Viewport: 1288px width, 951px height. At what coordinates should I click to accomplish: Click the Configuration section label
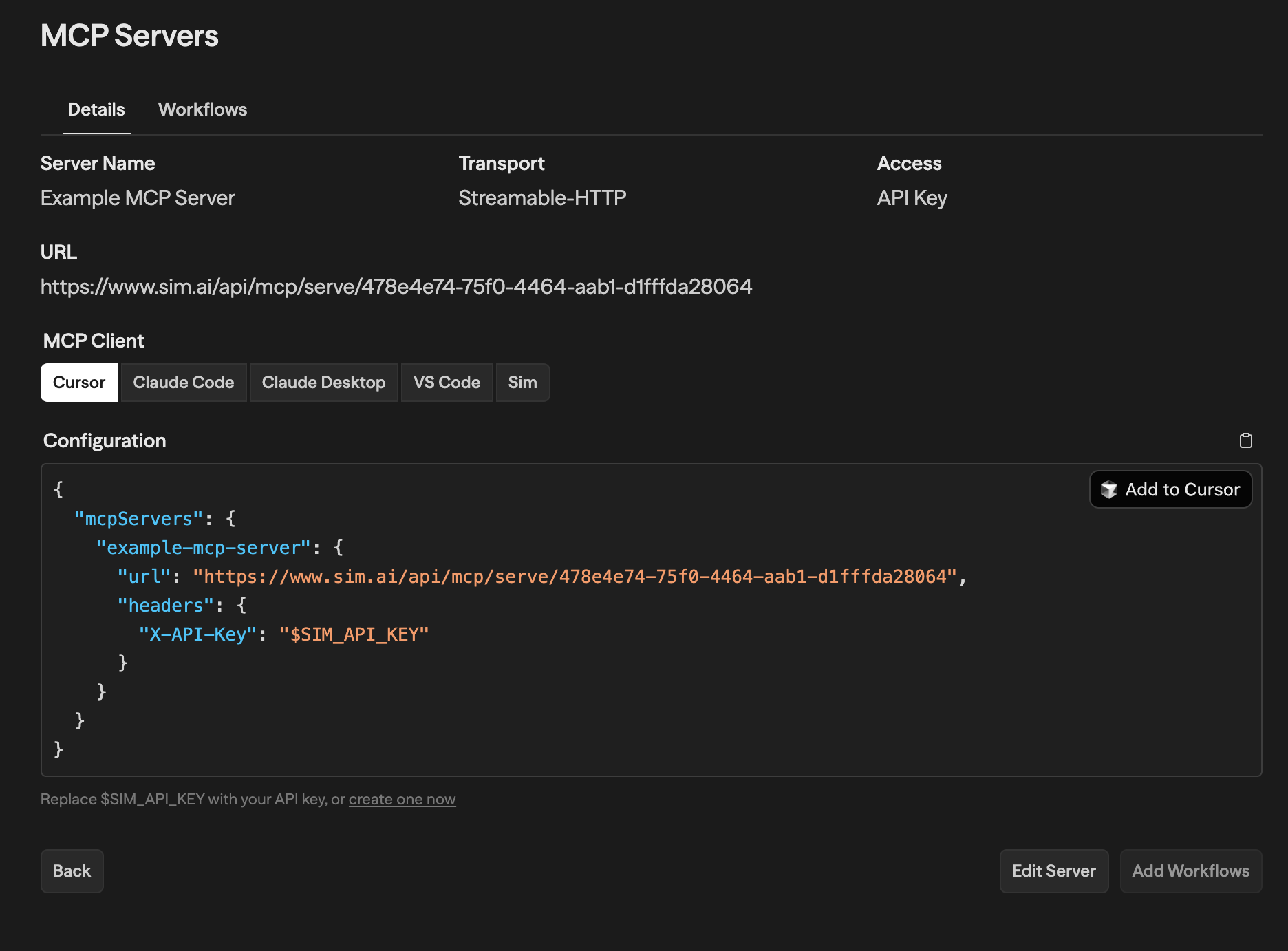click(105, 440)
